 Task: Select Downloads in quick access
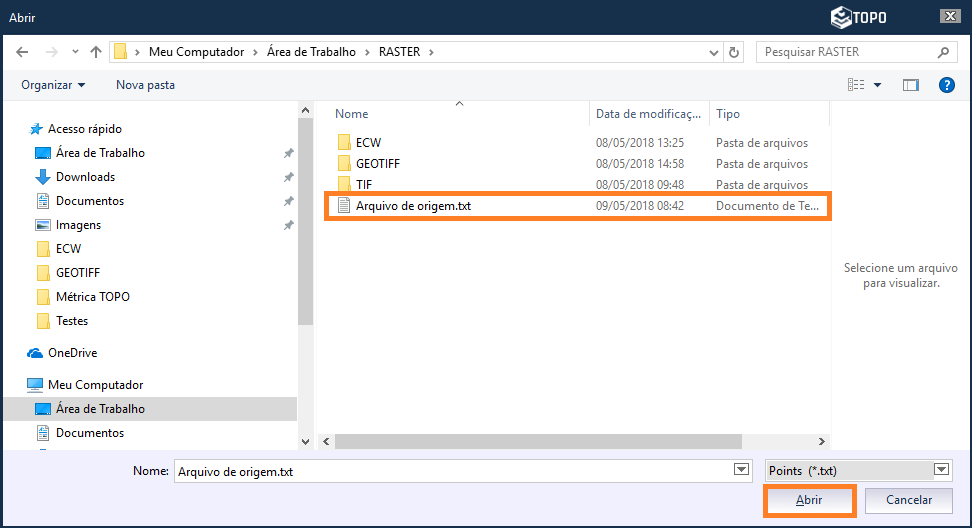[85, 177]
